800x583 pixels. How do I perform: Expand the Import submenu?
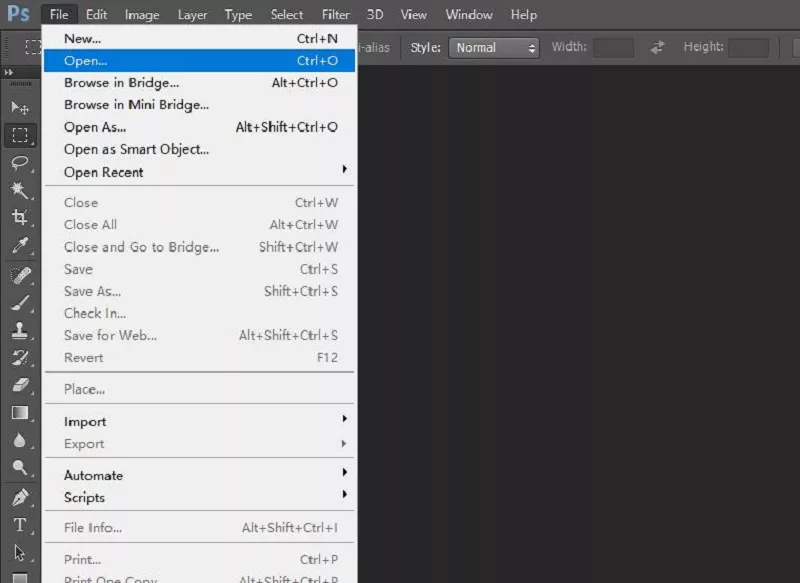coord(199,421)
